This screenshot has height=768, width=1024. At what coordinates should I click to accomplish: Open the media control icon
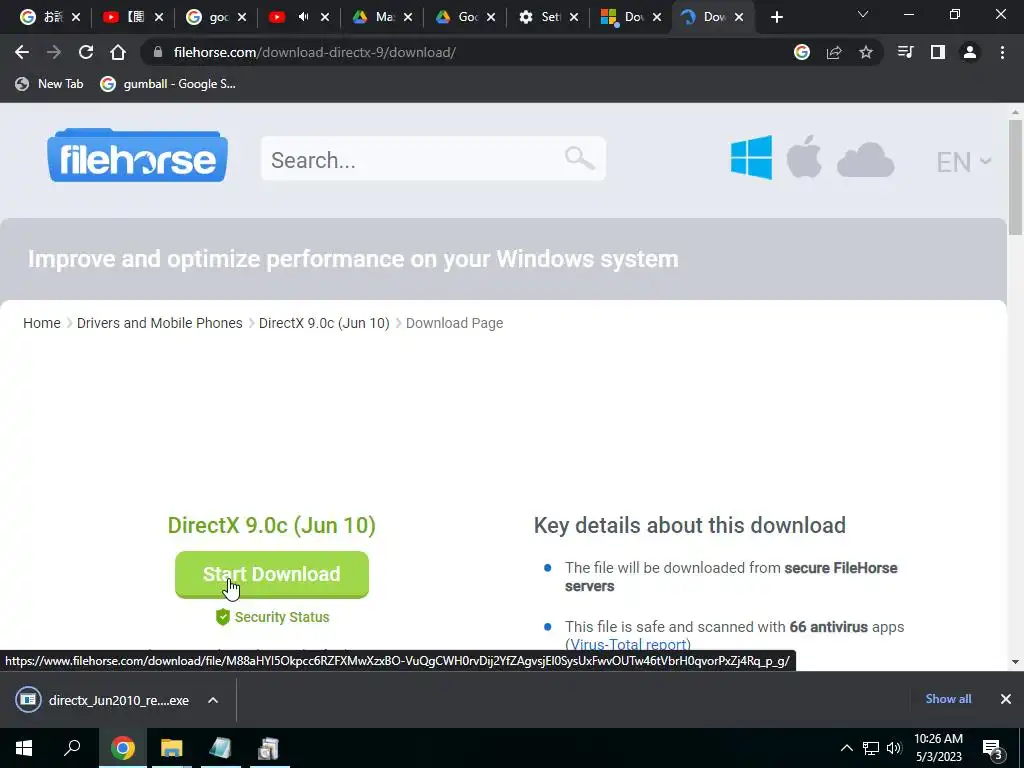pyautogui.click(x=905, y=52)
